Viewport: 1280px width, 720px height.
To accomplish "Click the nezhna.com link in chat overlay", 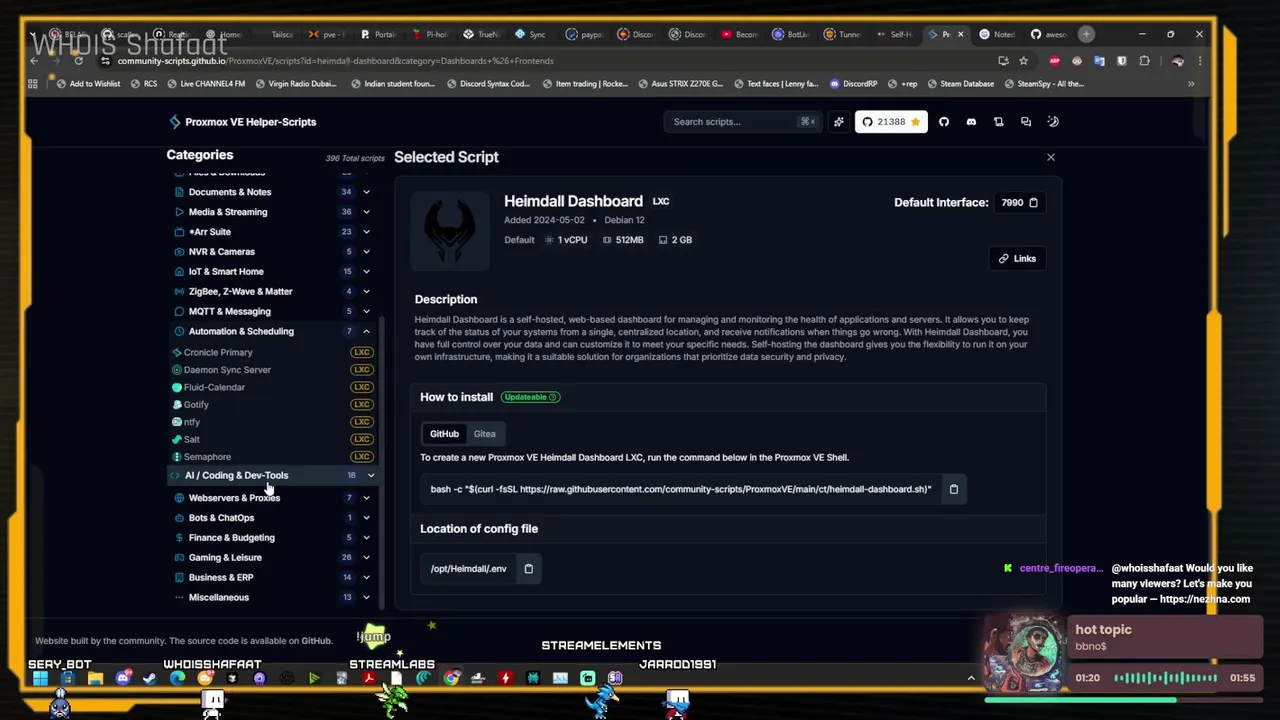I will coord(1205,599).
